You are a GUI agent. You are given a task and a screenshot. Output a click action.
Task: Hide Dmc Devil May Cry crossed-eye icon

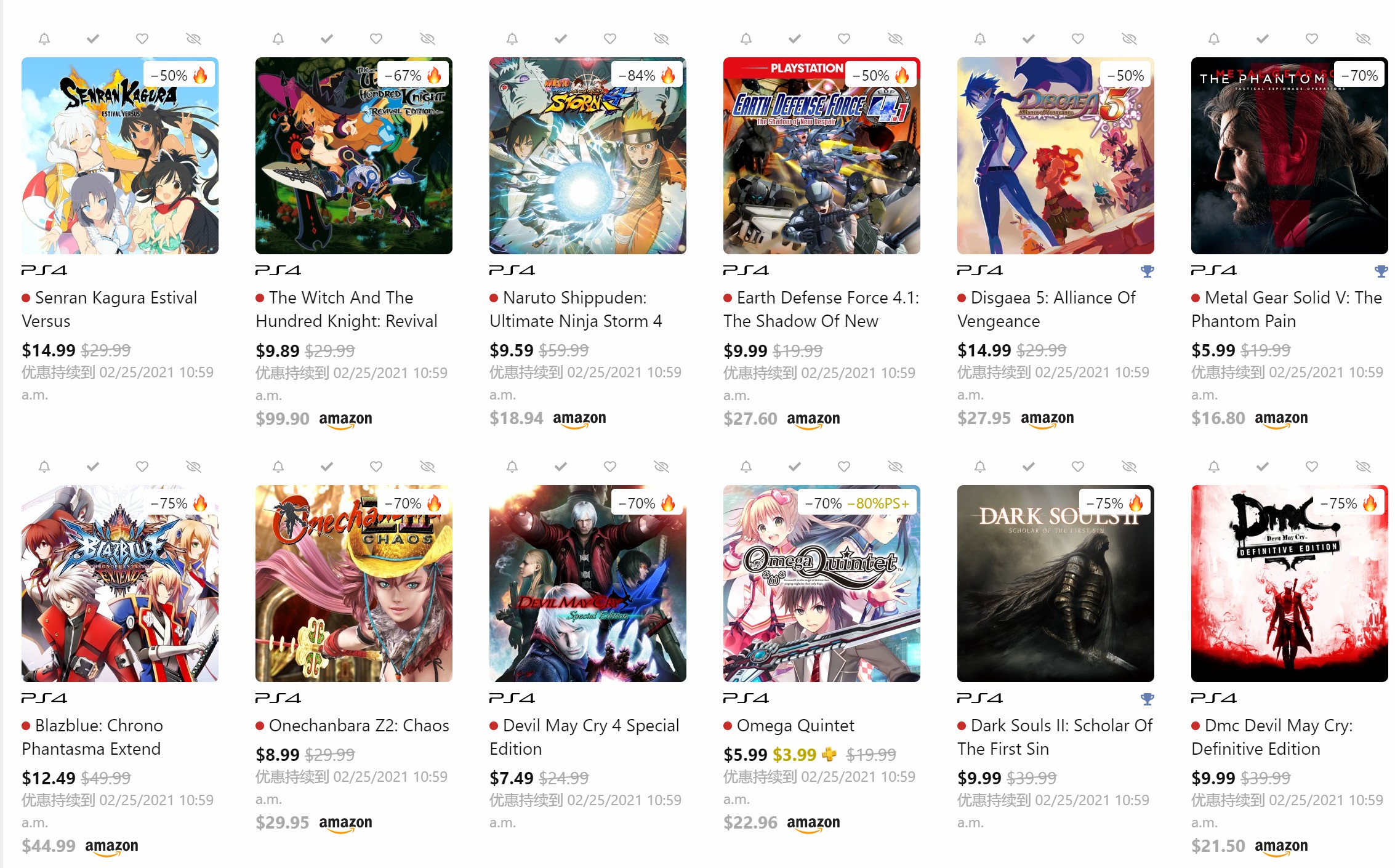[x=1364, y=467]
